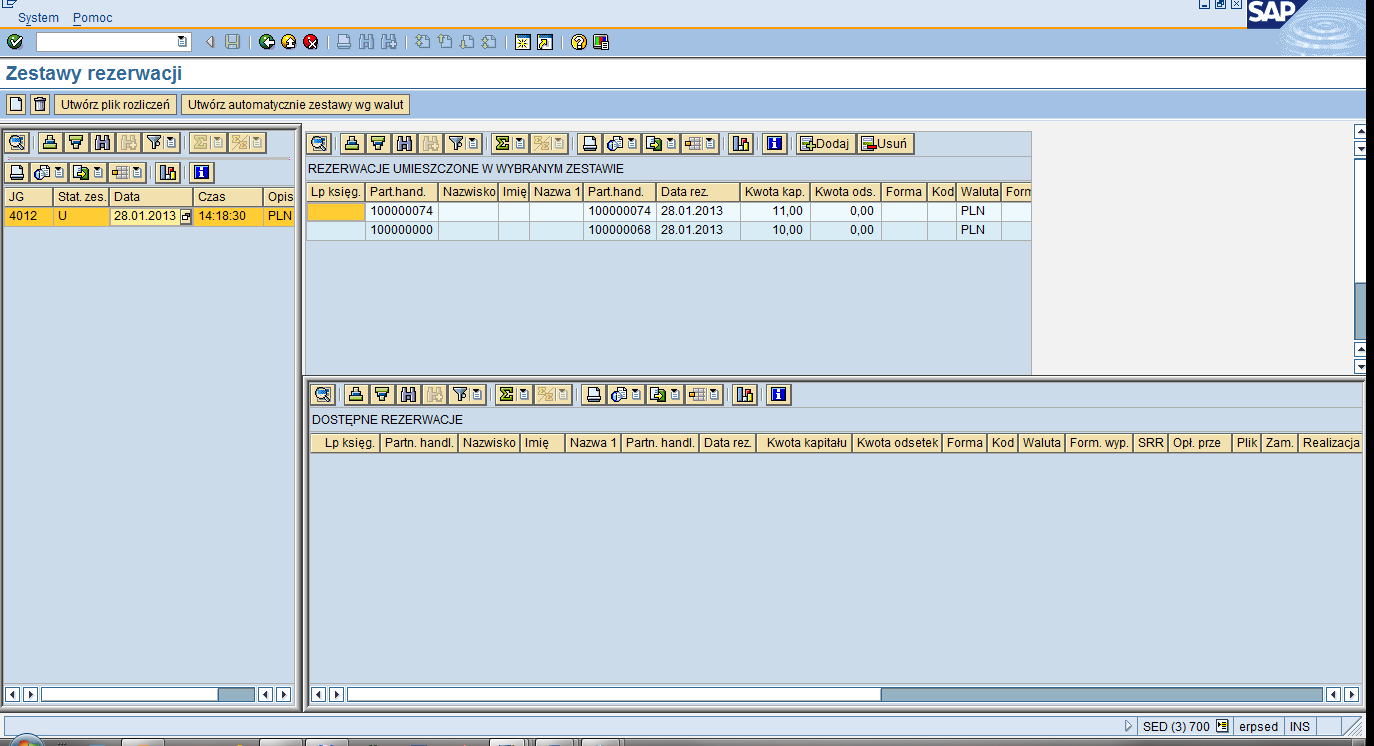Open Views dropdown in available reservations toolbar

(637, 394)
